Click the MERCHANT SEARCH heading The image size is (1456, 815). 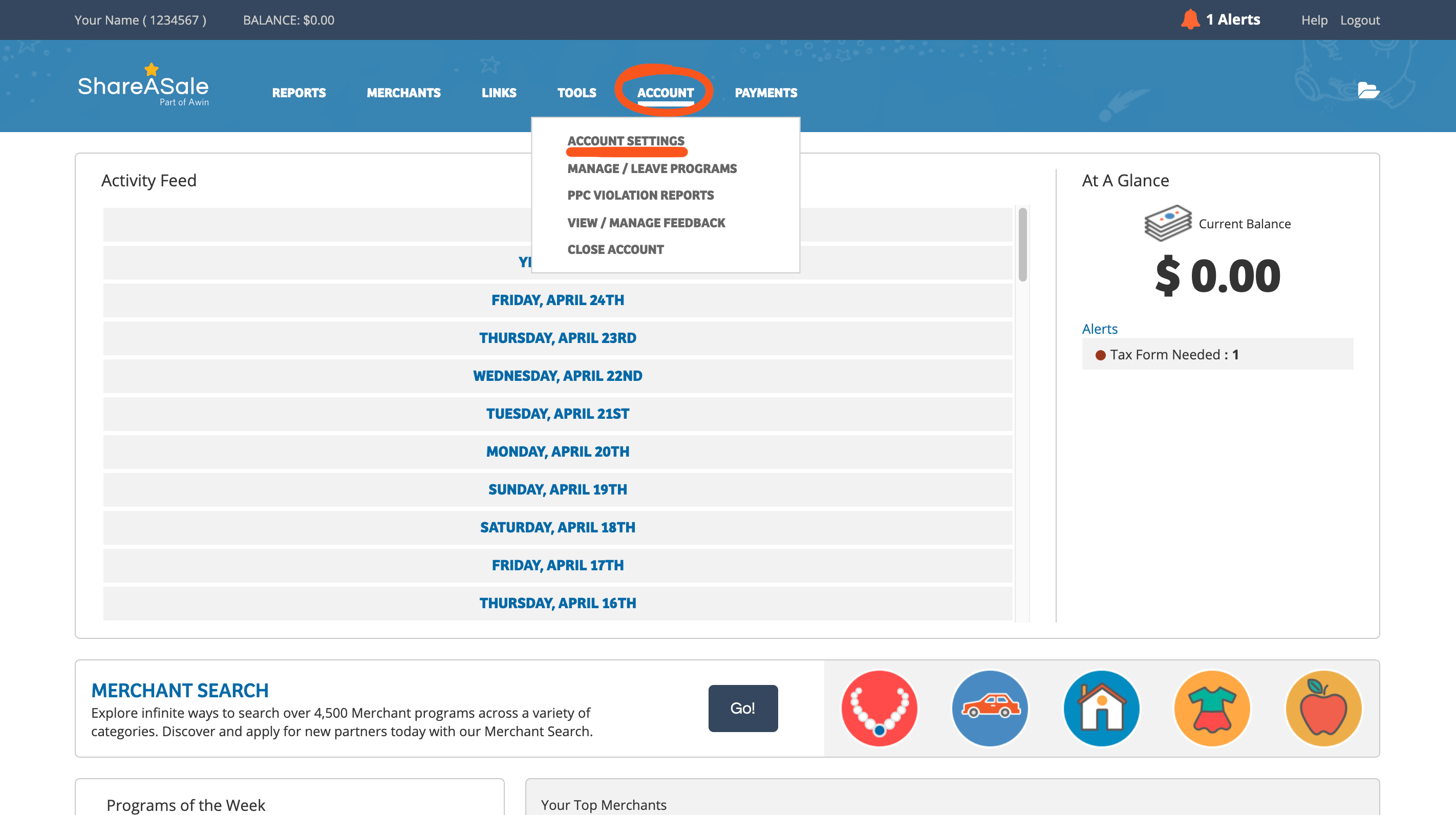(180, 690)
